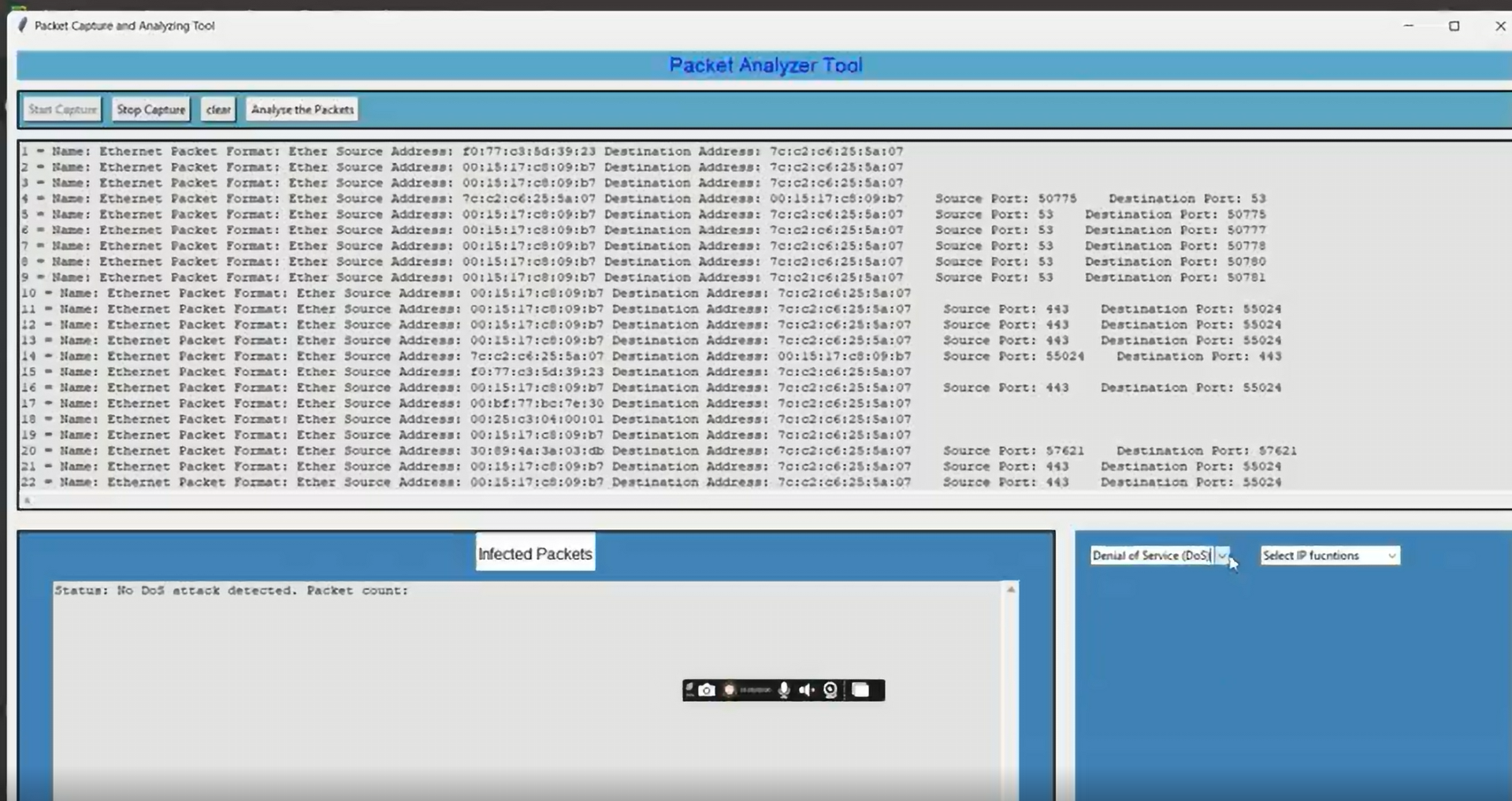Toggle the microphone in recorder bar
Screen dimensions: 1512x801
tap(783, 690)
